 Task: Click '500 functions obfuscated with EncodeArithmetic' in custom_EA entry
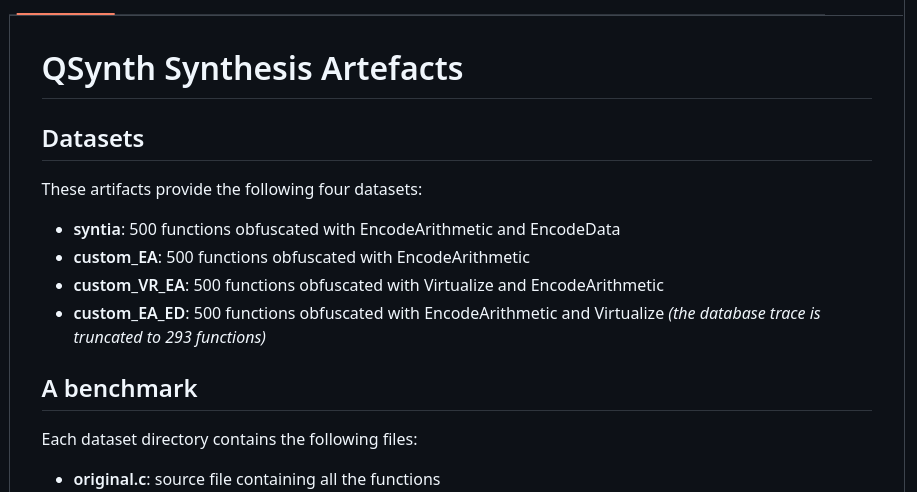[348, 257]
